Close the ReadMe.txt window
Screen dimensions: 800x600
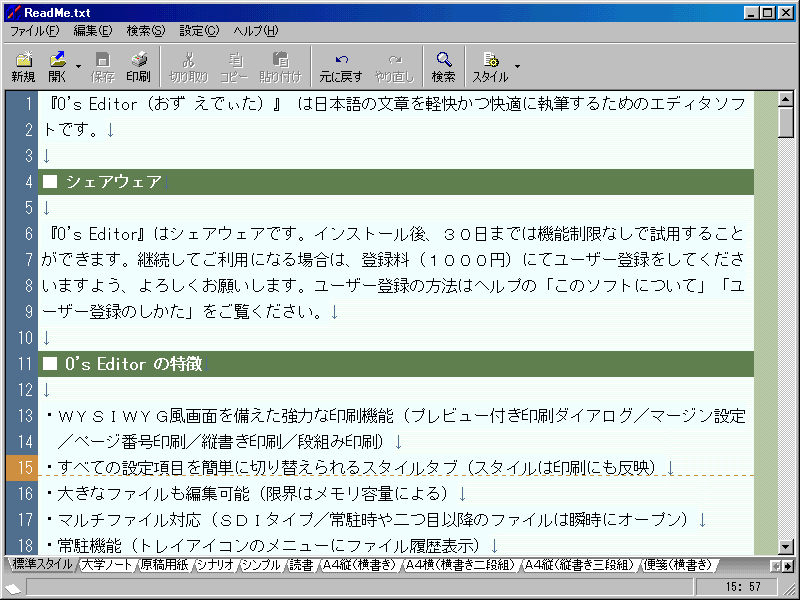coord(785,13)
